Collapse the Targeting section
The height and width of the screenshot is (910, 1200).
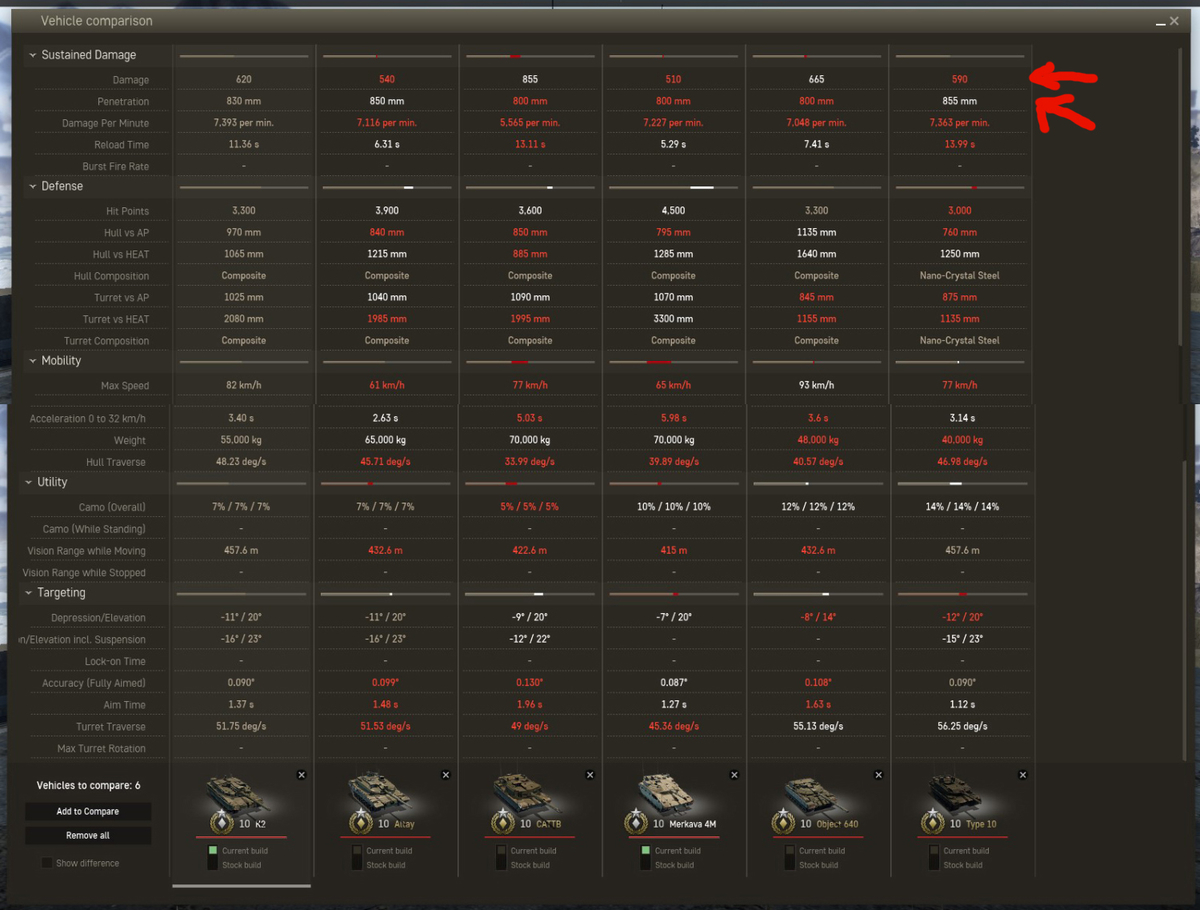pyautogui.click(x=29, y=594)
